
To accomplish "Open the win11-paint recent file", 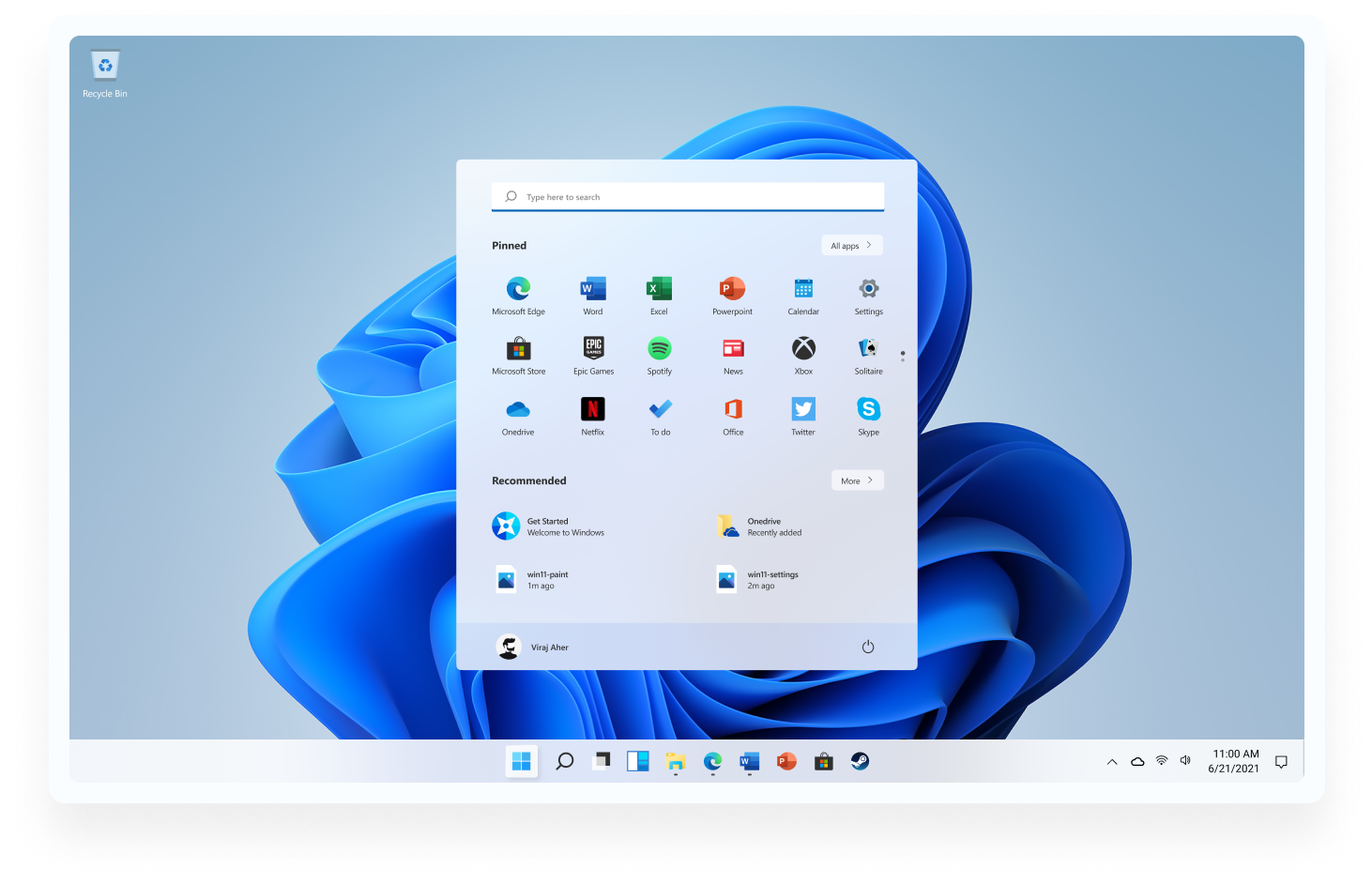I will pos(532,580).
